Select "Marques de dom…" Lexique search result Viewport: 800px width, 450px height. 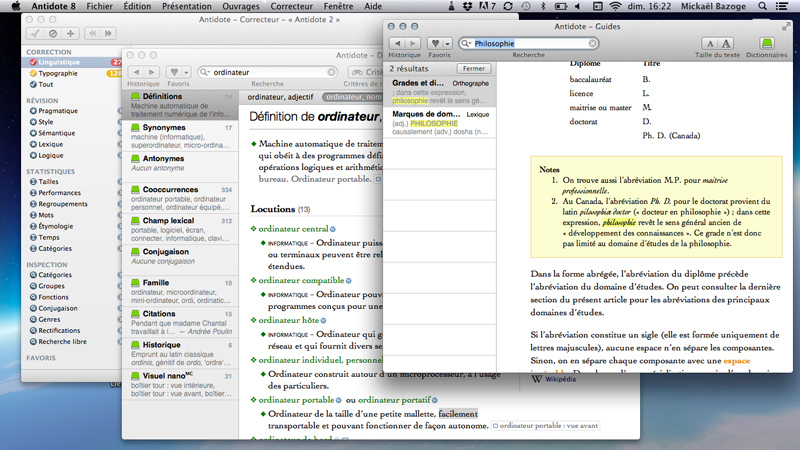[x=440, y=122]
